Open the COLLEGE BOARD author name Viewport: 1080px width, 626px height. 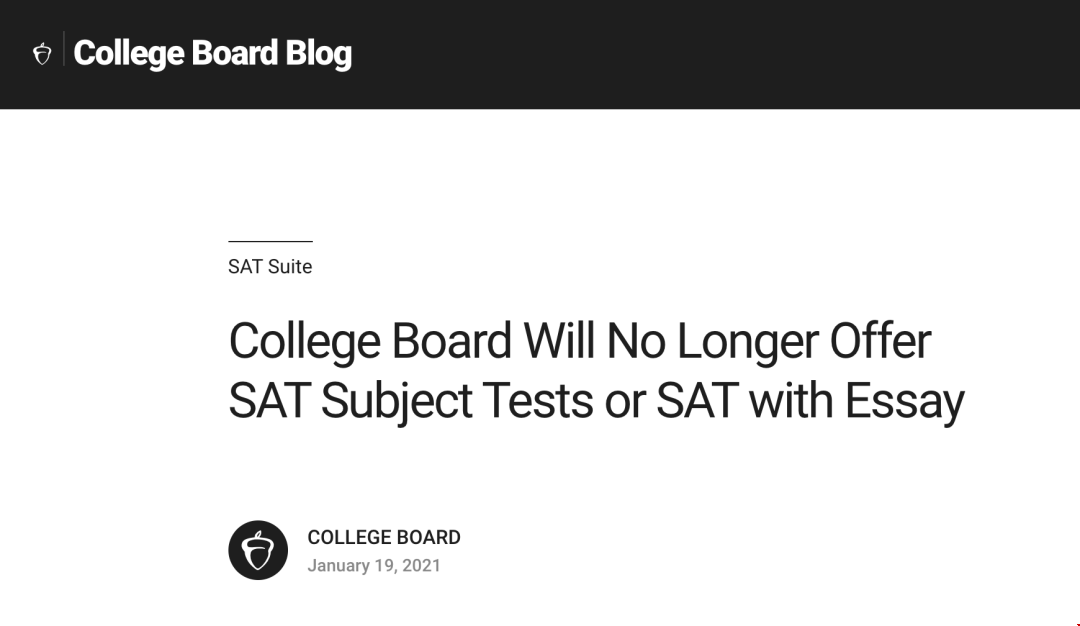point(384,537)
